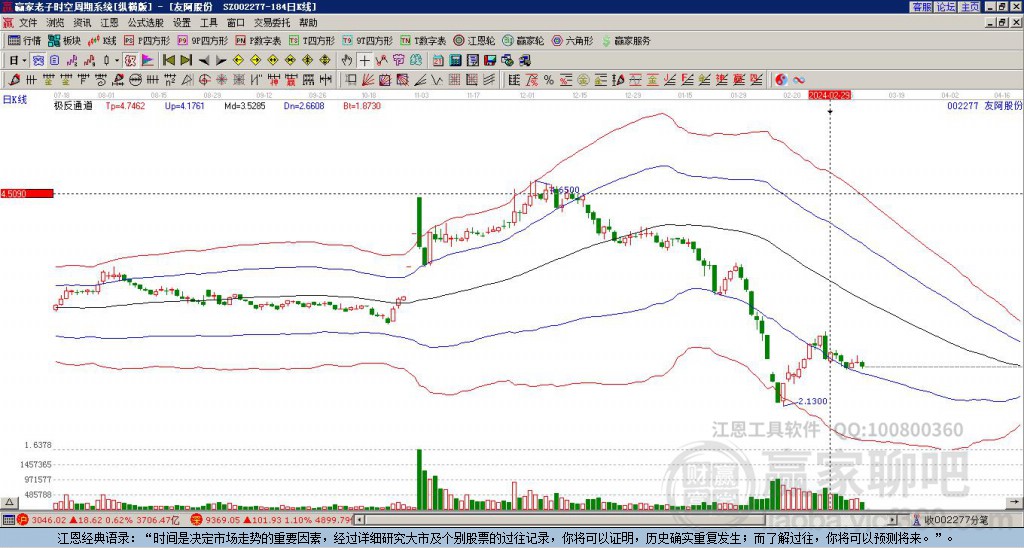
Task: Click the 论坛 forum link
Action: click(945, 7)
